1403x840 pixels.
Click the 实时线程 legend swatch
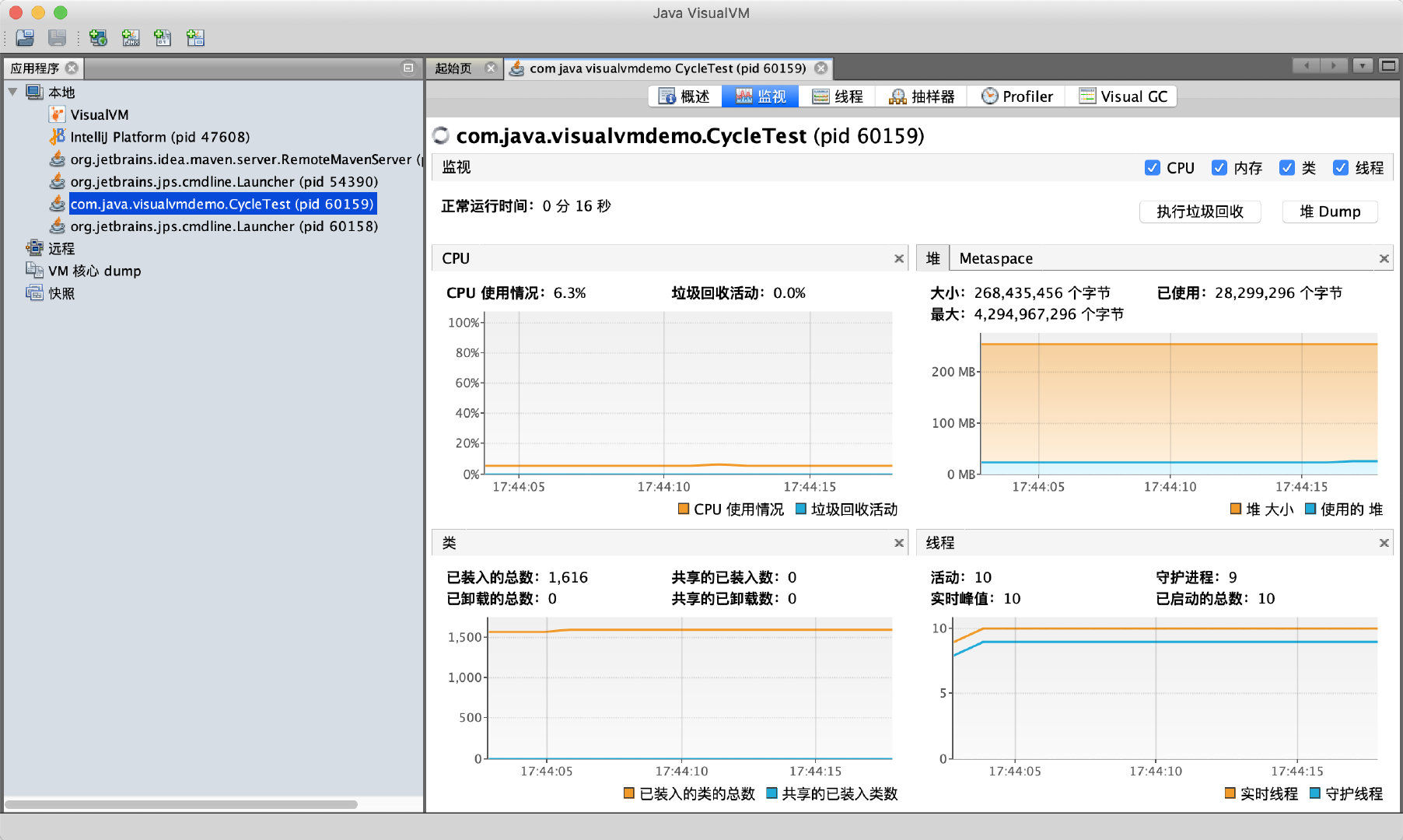pyautogui.click(x=1230, y=793)
